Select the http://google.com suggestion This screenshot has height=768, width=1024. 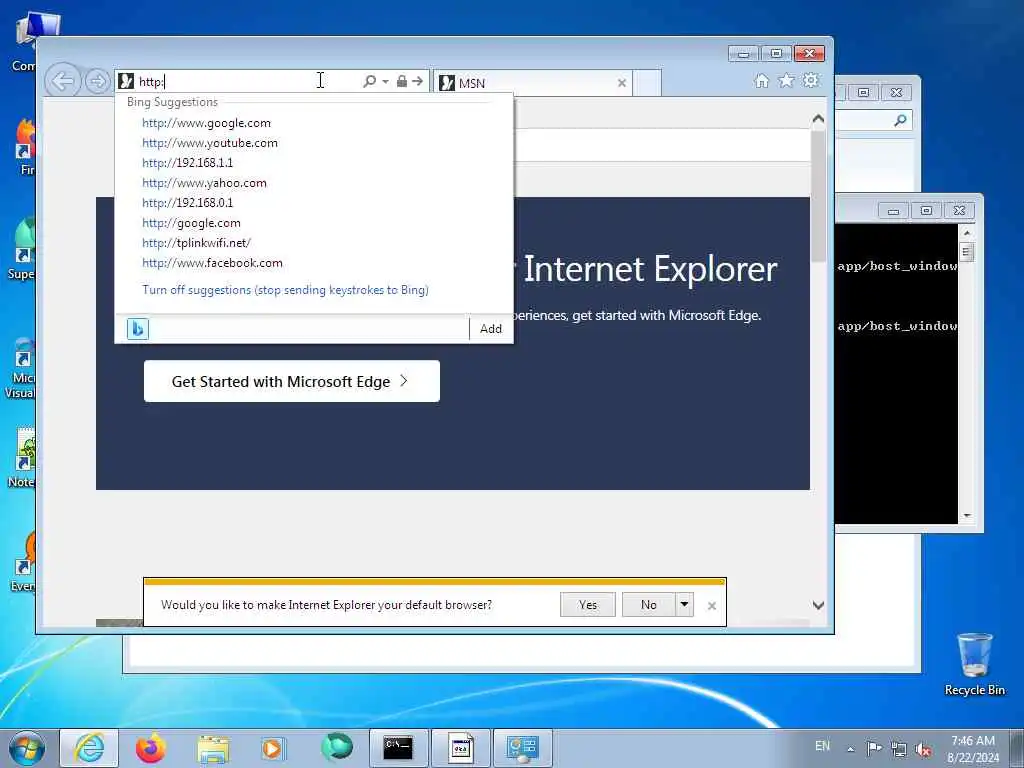coord(191,223)
